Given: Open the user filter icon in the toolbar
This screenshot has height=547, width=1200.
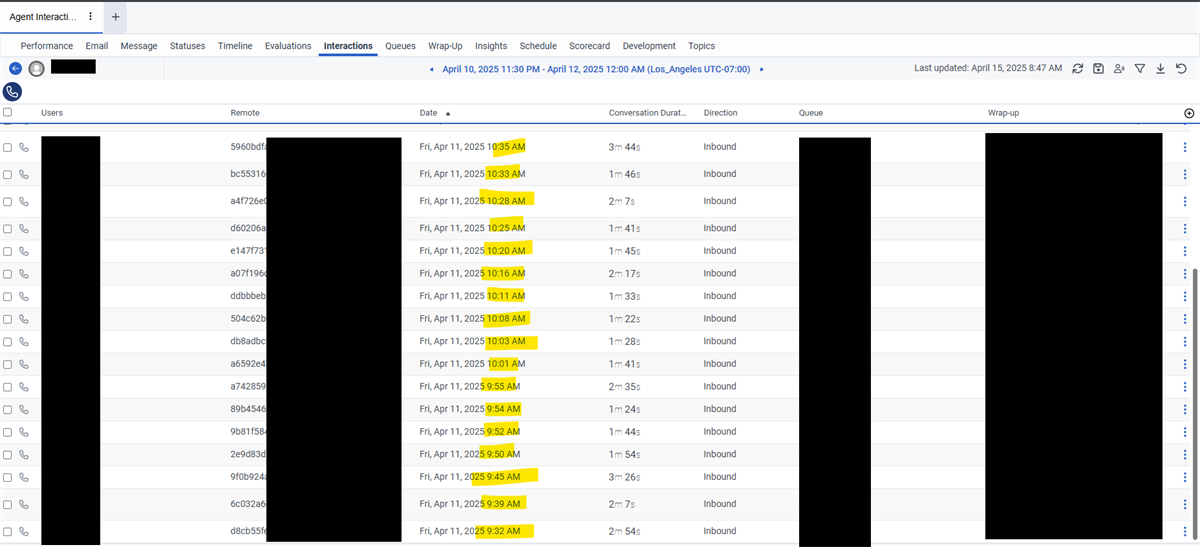Looking at the screenshot, I should [1119, 68].
